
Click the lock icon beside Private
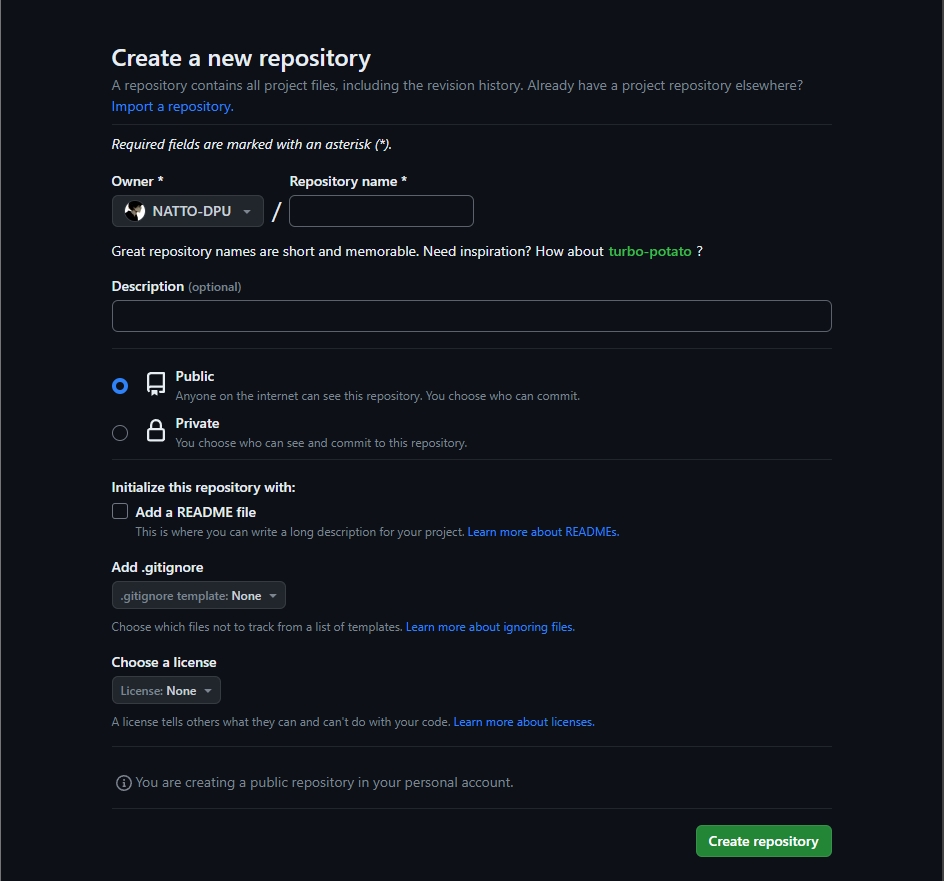pos(156,430)
